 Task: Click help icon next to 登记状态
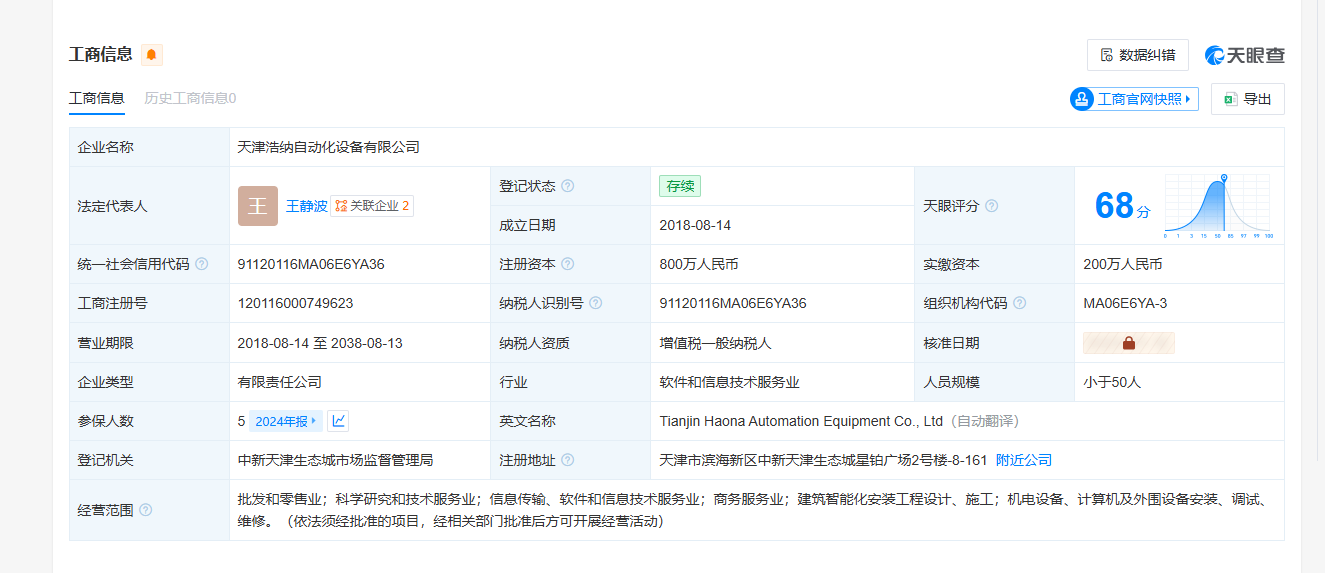(x=568, y=186)
